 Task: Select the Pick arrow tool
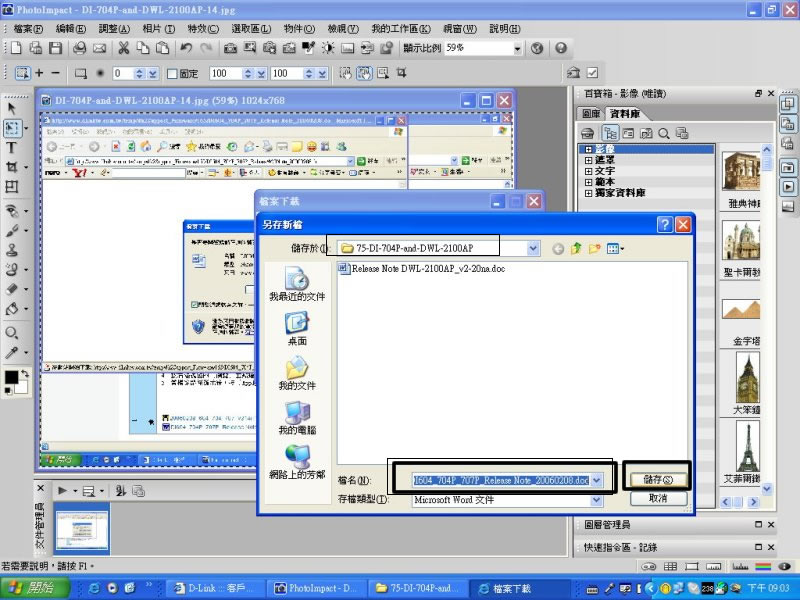(12, 108)
